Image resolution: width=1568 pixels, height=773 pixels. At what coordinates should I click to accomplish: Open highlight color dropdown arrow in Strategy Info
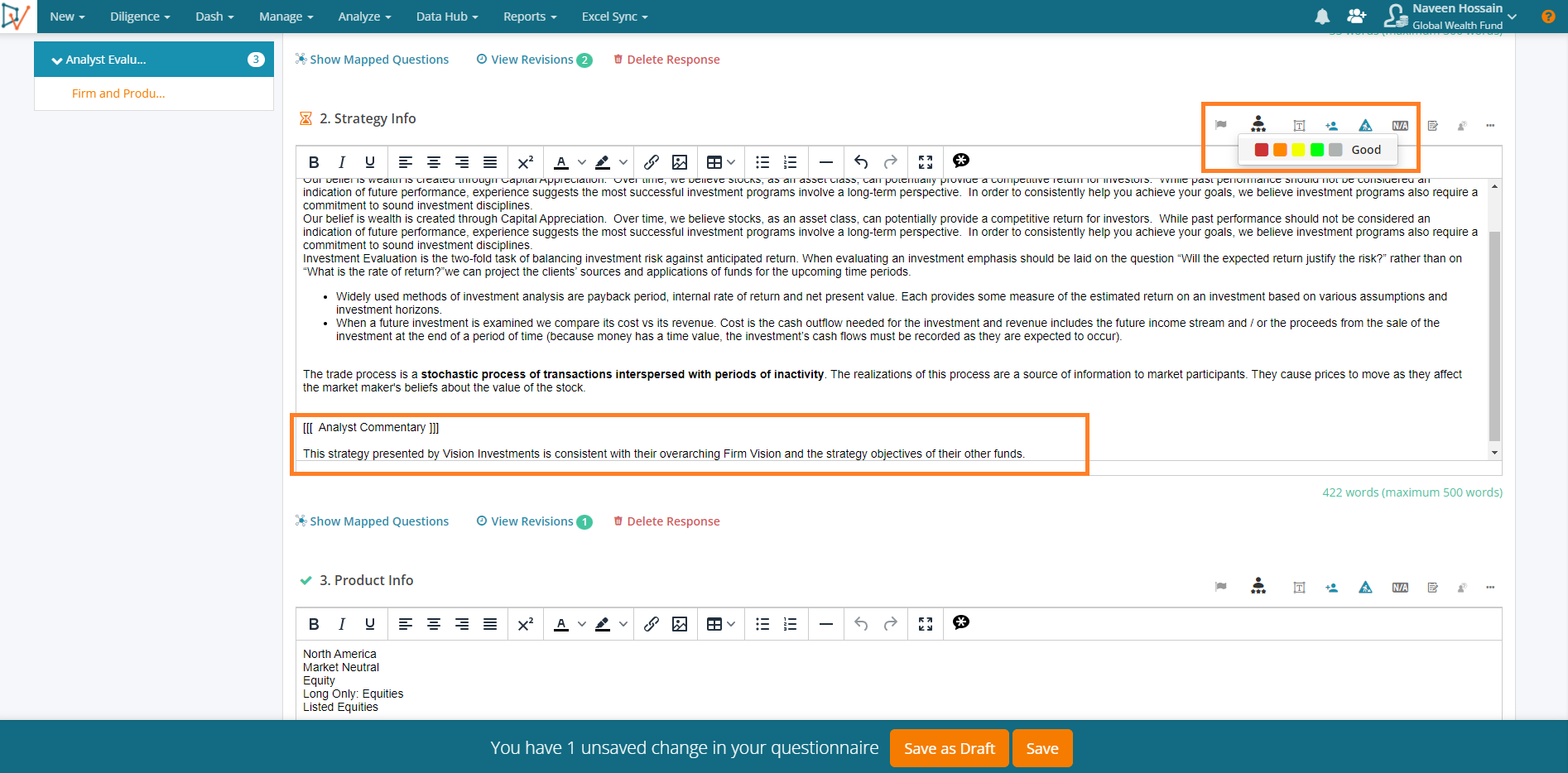[x=623, y=162]
